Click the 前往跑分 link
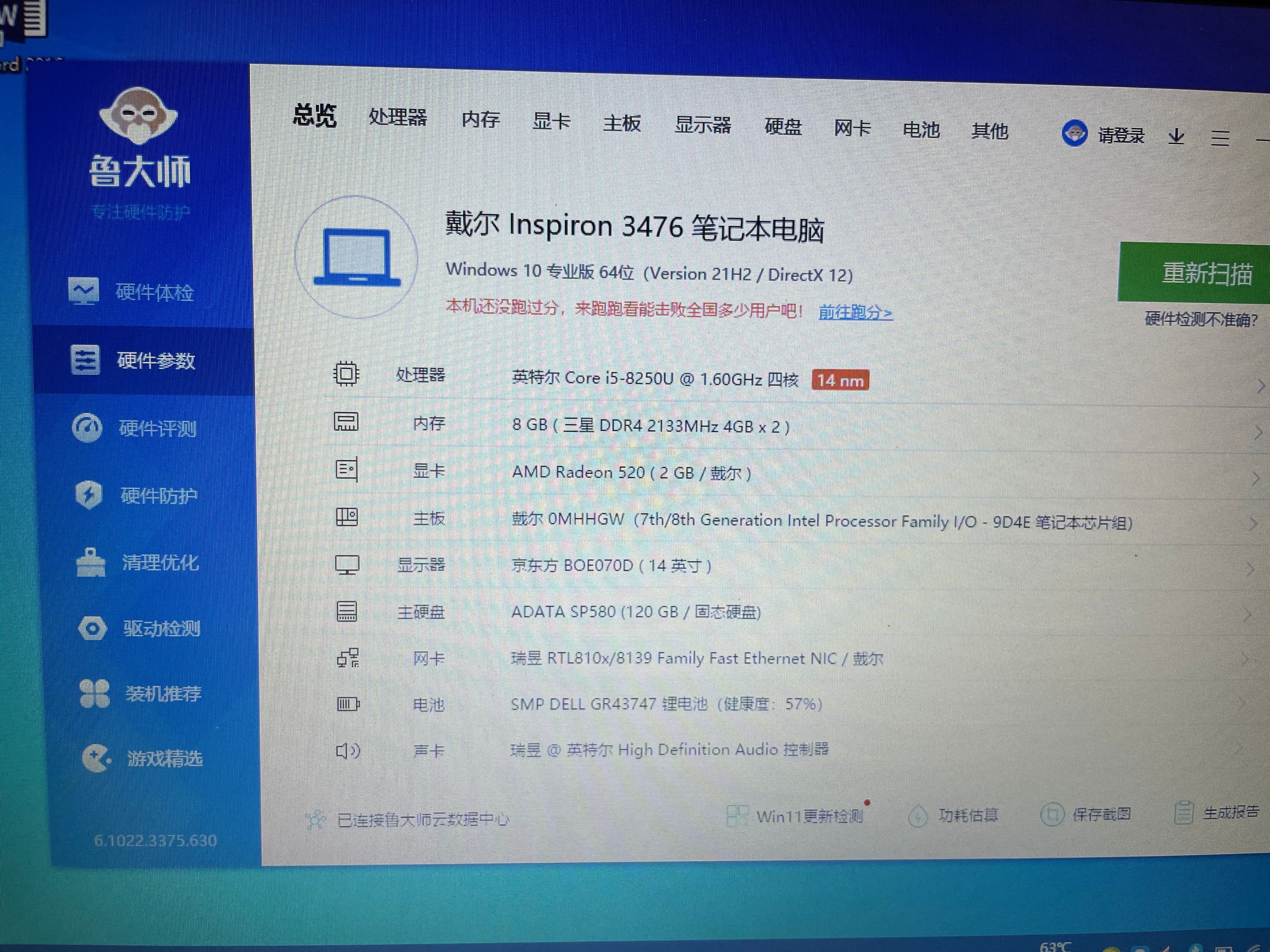This screenshot has width=1270, height=952. (856, 313)
